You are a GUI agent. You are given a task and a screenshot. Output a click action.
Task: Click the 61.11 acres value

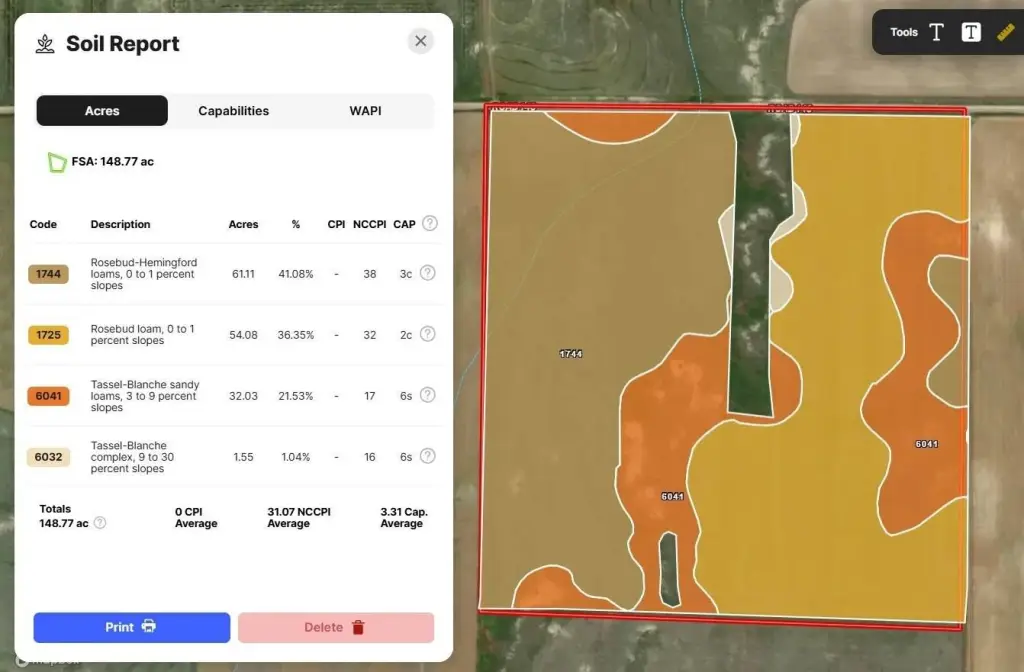click(244, 274)
